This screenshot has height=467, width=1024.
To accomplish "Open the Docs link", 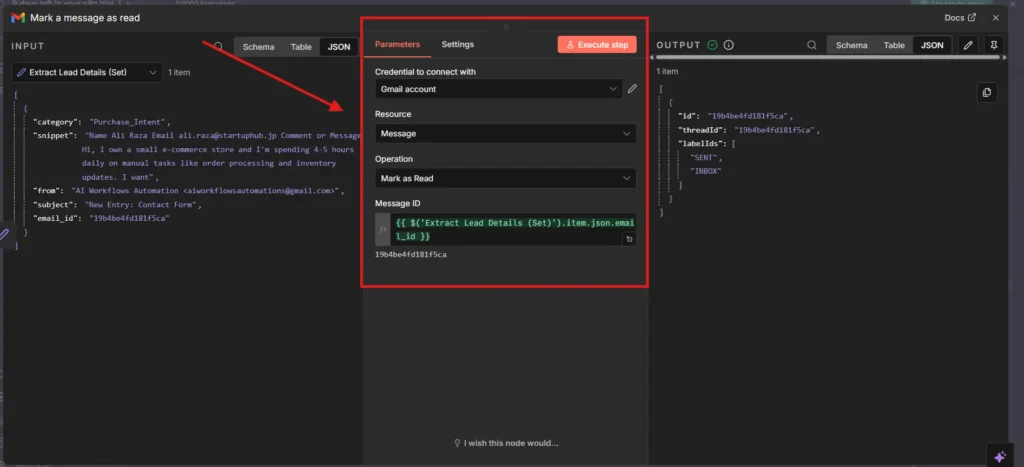I will [960, 18].
